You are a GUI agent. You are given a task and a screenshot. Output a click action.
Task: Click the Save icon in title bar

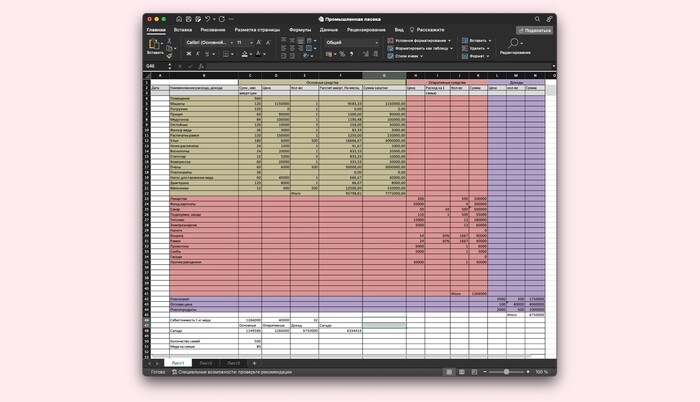pos(188,19)
